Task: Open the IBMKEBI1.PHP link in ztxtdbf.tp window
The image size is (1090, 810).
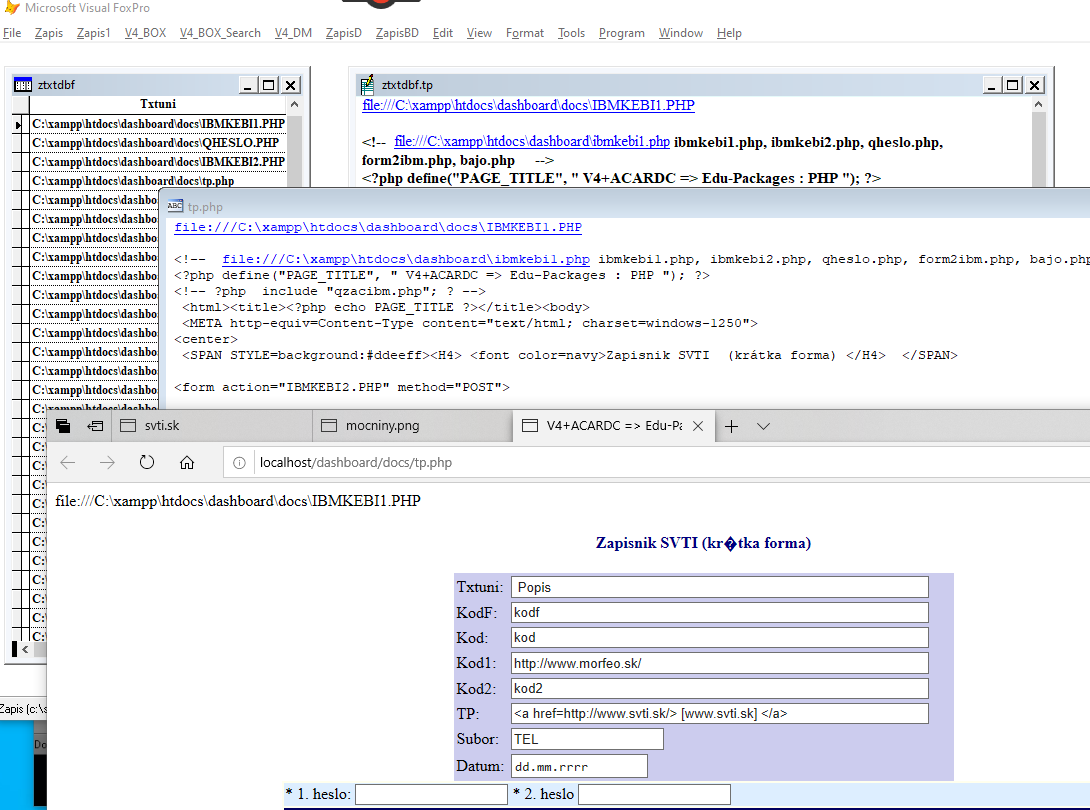Action: [528, 105]
